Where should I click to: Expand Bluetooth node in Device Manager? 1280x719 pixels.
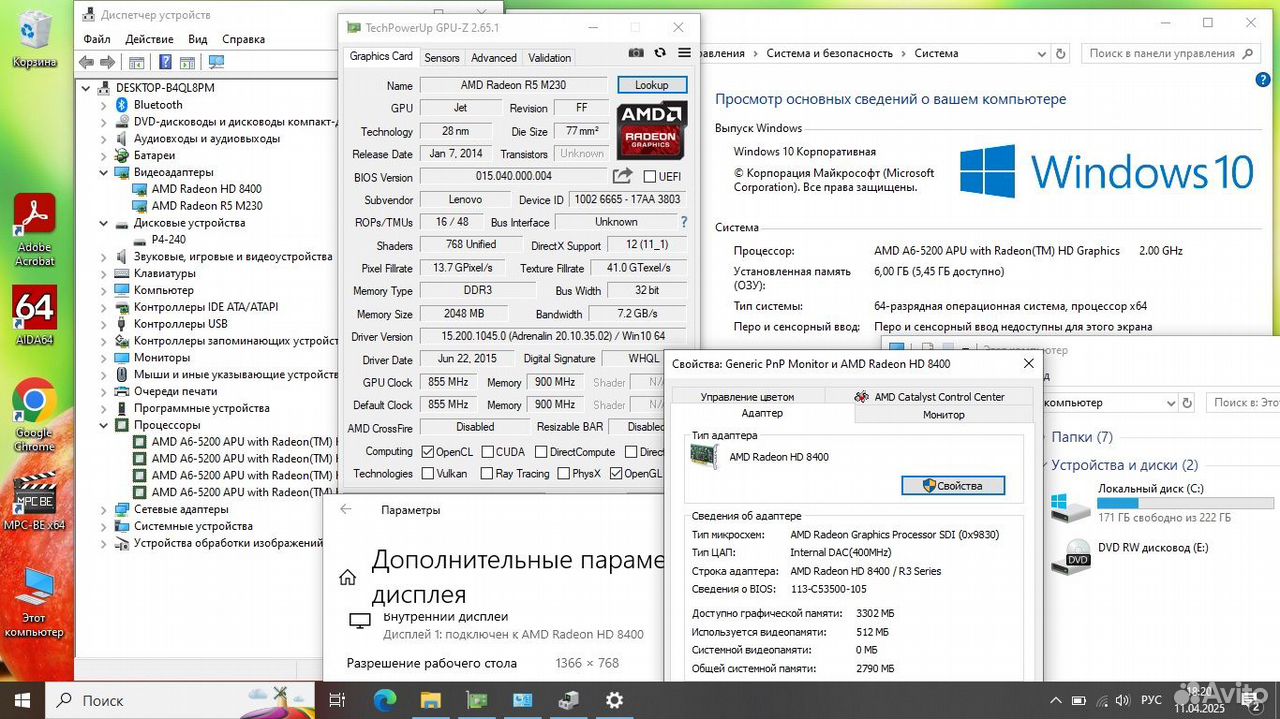click(103, 105)
